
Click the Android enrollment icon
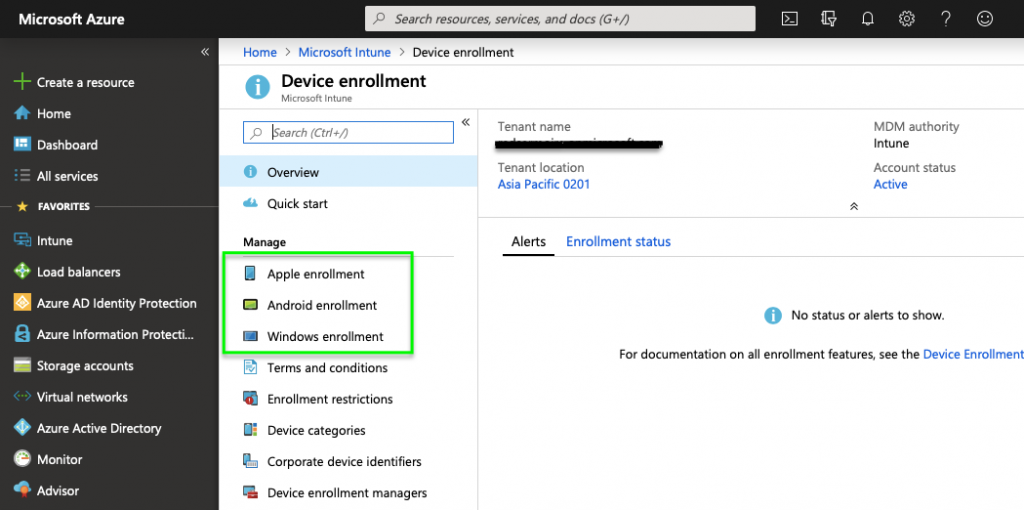tap(250, 305)
